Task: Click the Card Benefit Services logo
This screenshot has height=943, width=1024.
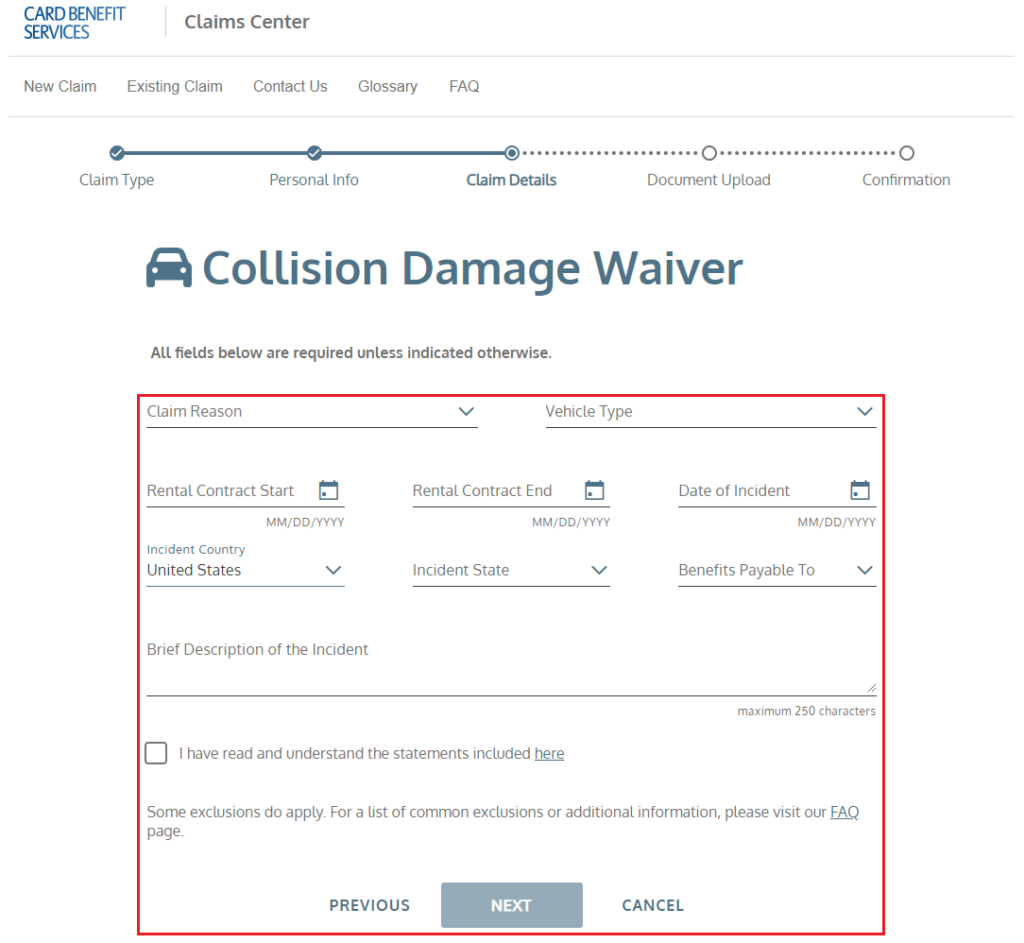Action: tap(75, 23)
